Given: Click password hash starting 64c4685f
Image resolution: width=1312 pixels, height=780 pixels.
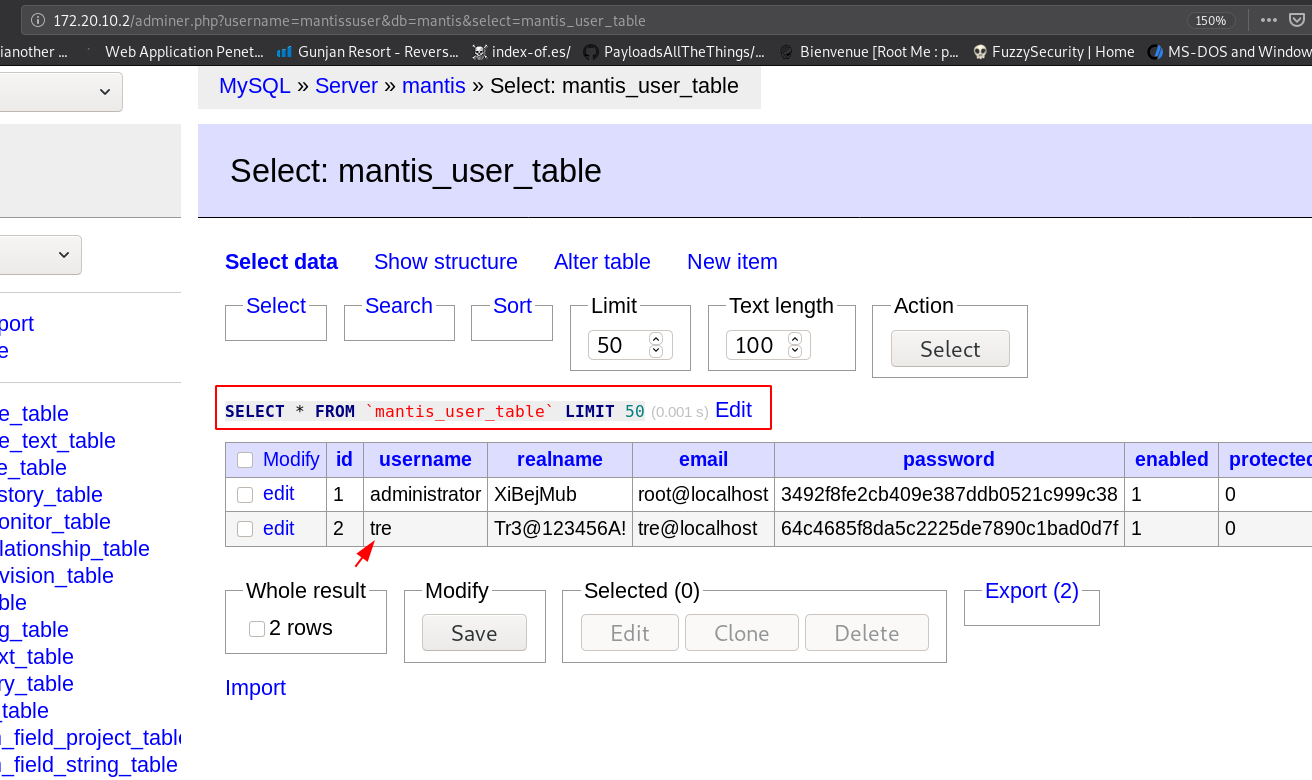Looking at the screenshot, I should 949,528.
